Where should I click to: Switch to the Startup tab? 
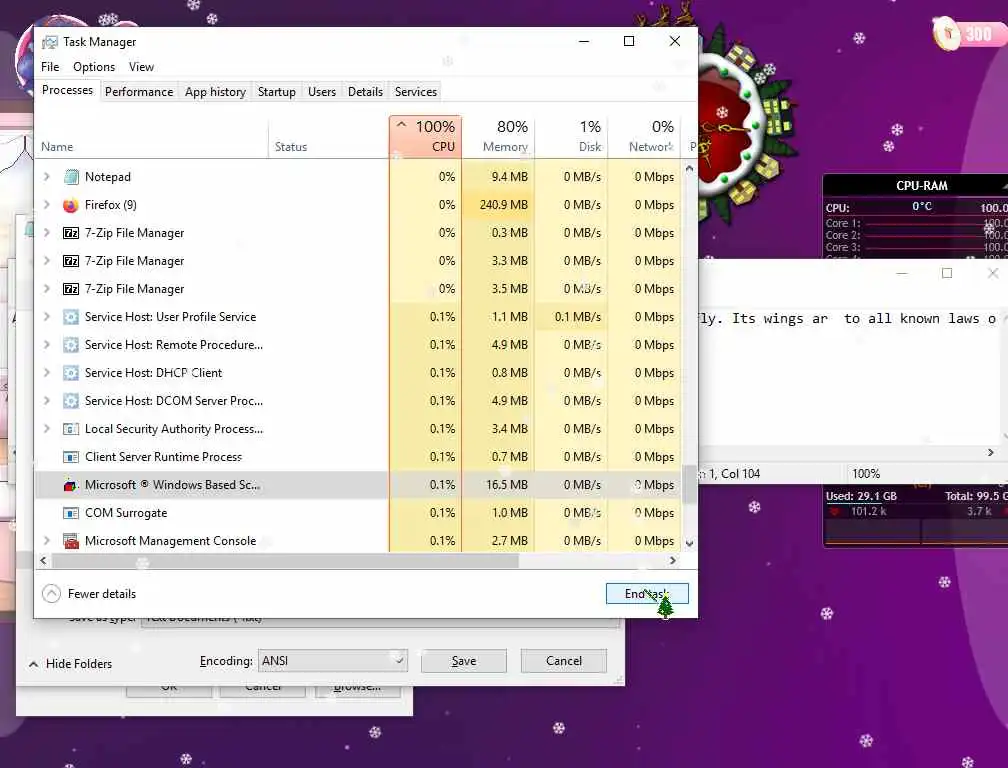coord(276,92)
